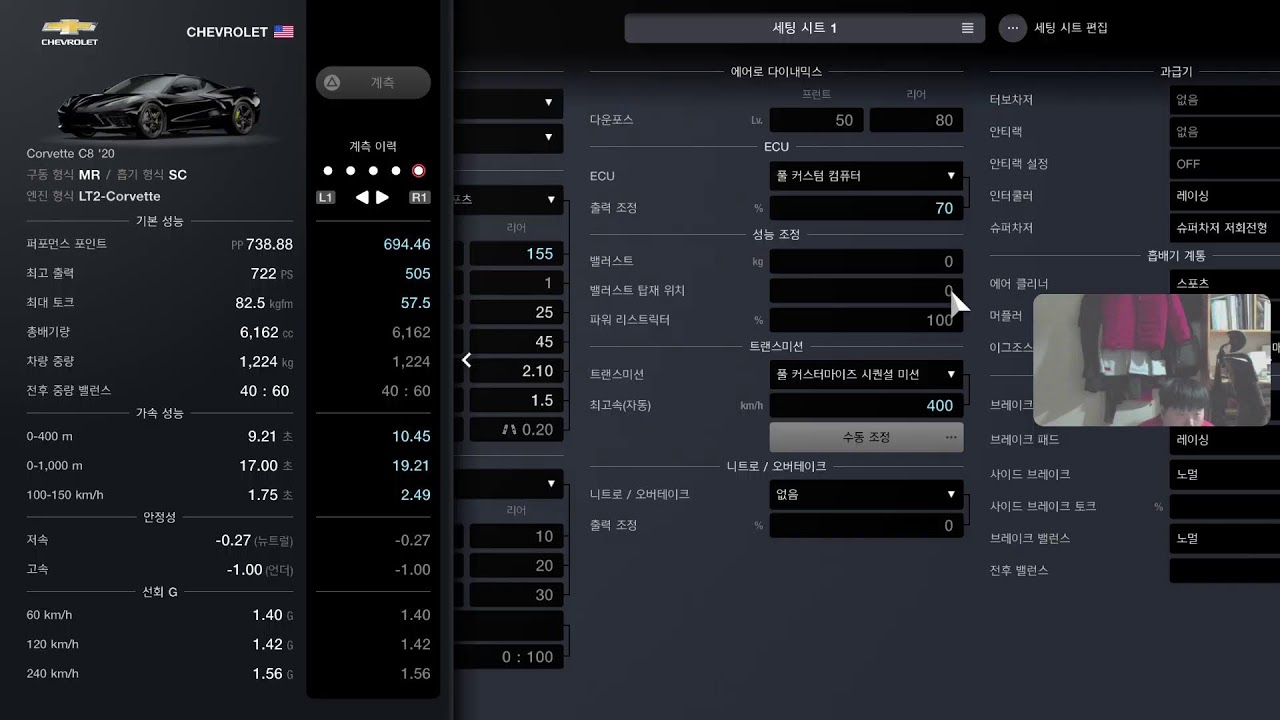Screen dimensions: 1280x720
Task: Edit the ECU 출력 조정 value 70
Action: [867, 208]
